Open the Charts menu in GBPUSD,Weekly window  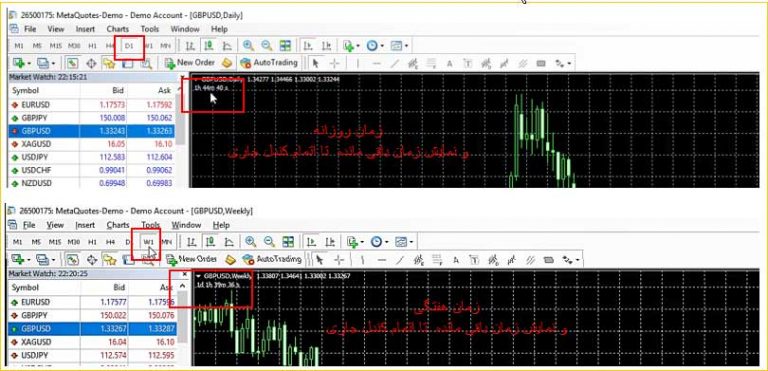(118, 225)
